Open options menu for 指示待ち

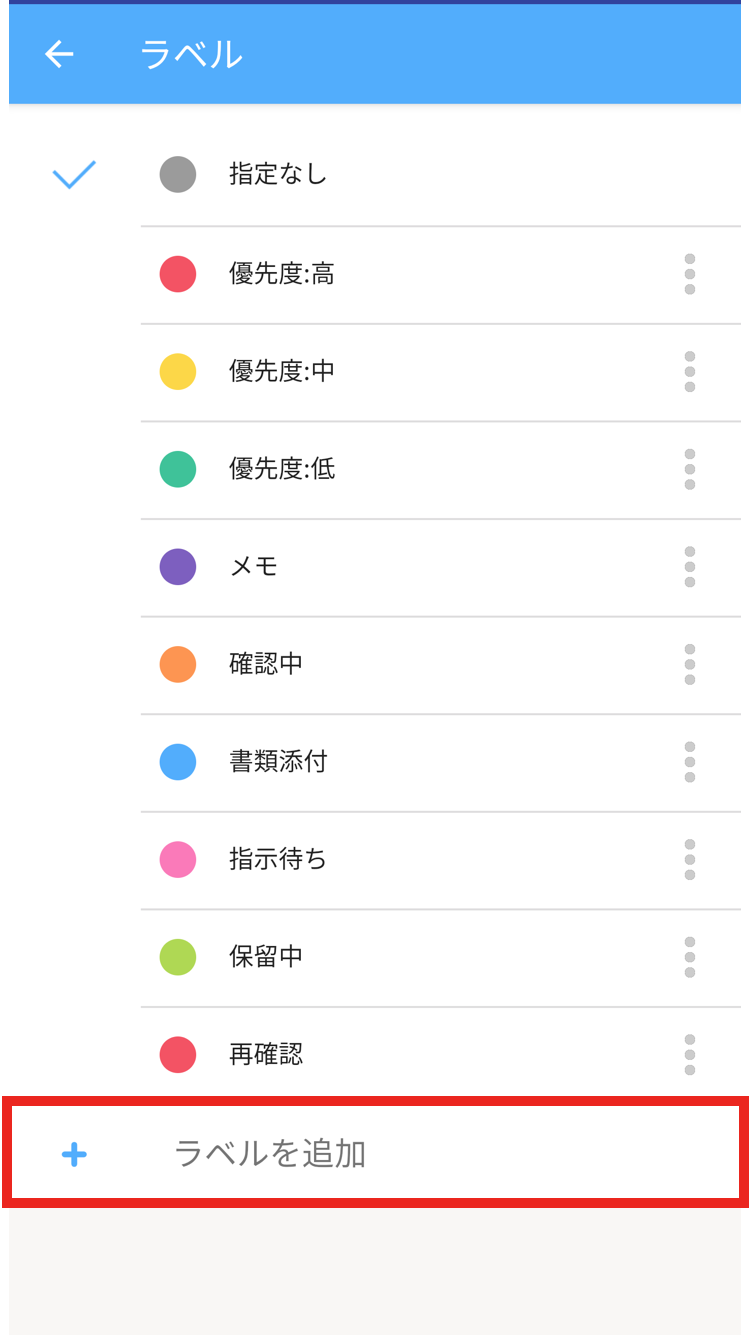click(x=689, y=860)
